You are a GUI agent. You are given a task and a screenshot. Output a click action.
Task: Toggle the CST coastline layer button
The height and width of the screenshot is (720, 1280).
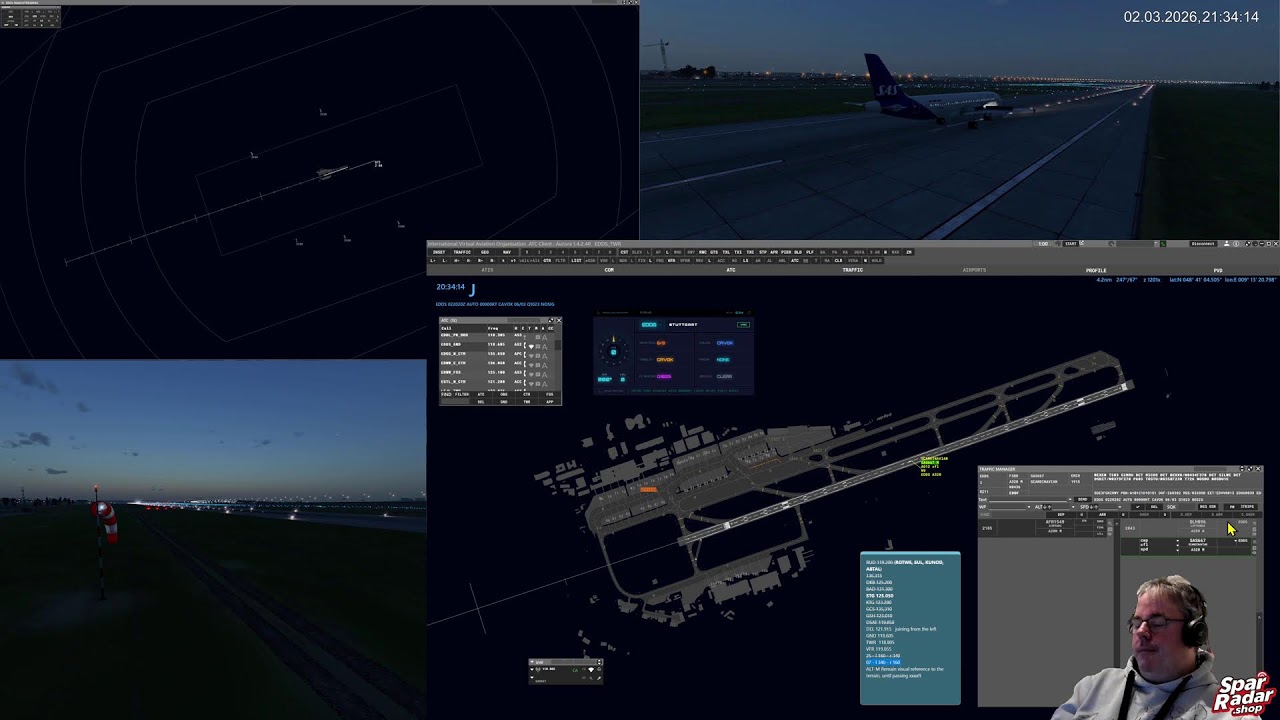pyautogui.click(x=624, y=252)
